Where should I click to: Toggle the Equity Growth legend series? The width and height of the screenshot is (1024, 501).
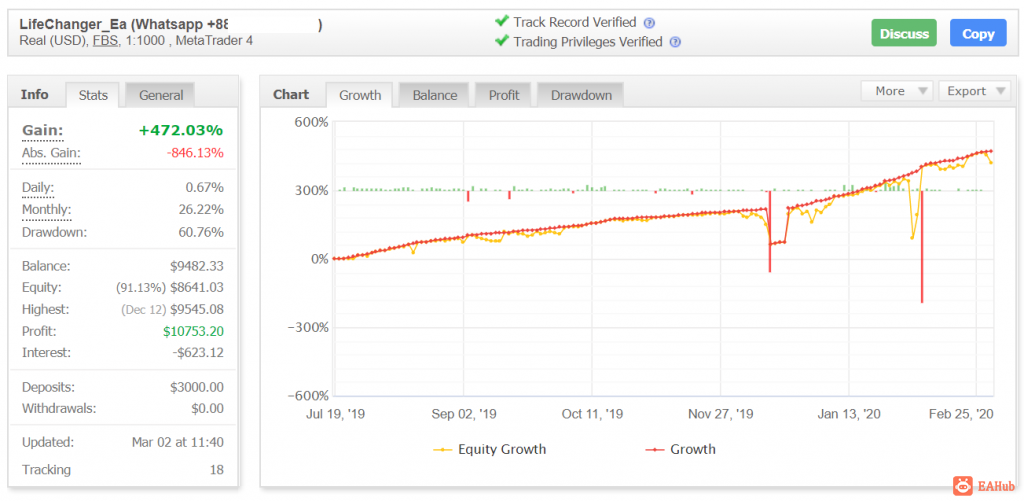(x=490, y=449)
